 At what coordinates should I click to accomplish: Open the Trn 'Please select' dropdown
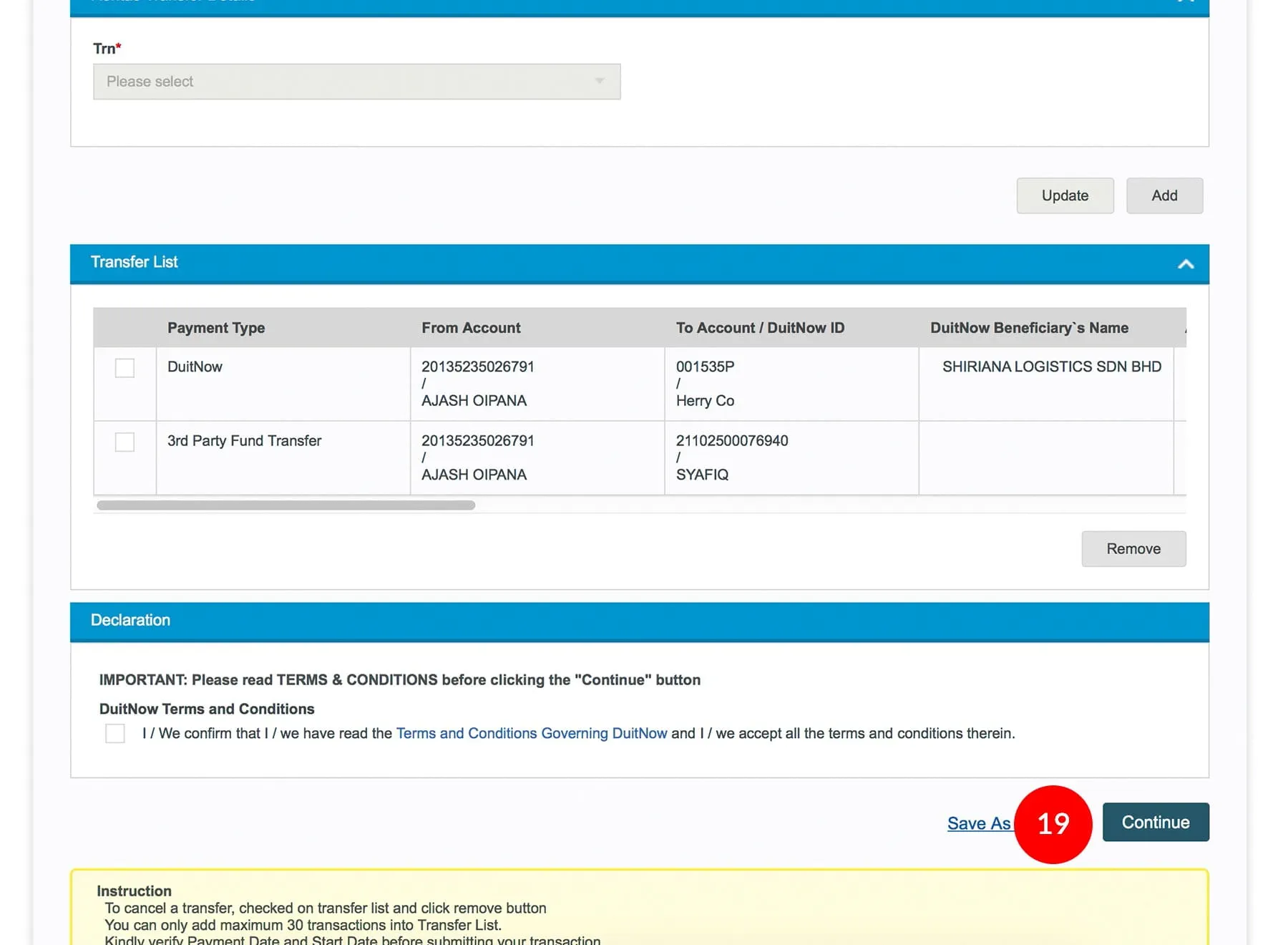tap(356, 82)
